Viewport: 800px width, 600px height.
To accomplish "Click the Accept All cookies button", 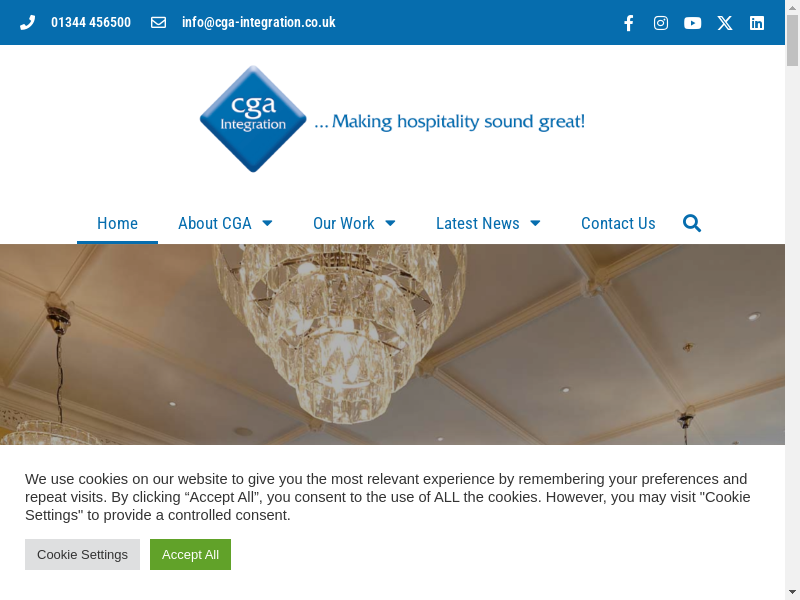I will 190,555.
